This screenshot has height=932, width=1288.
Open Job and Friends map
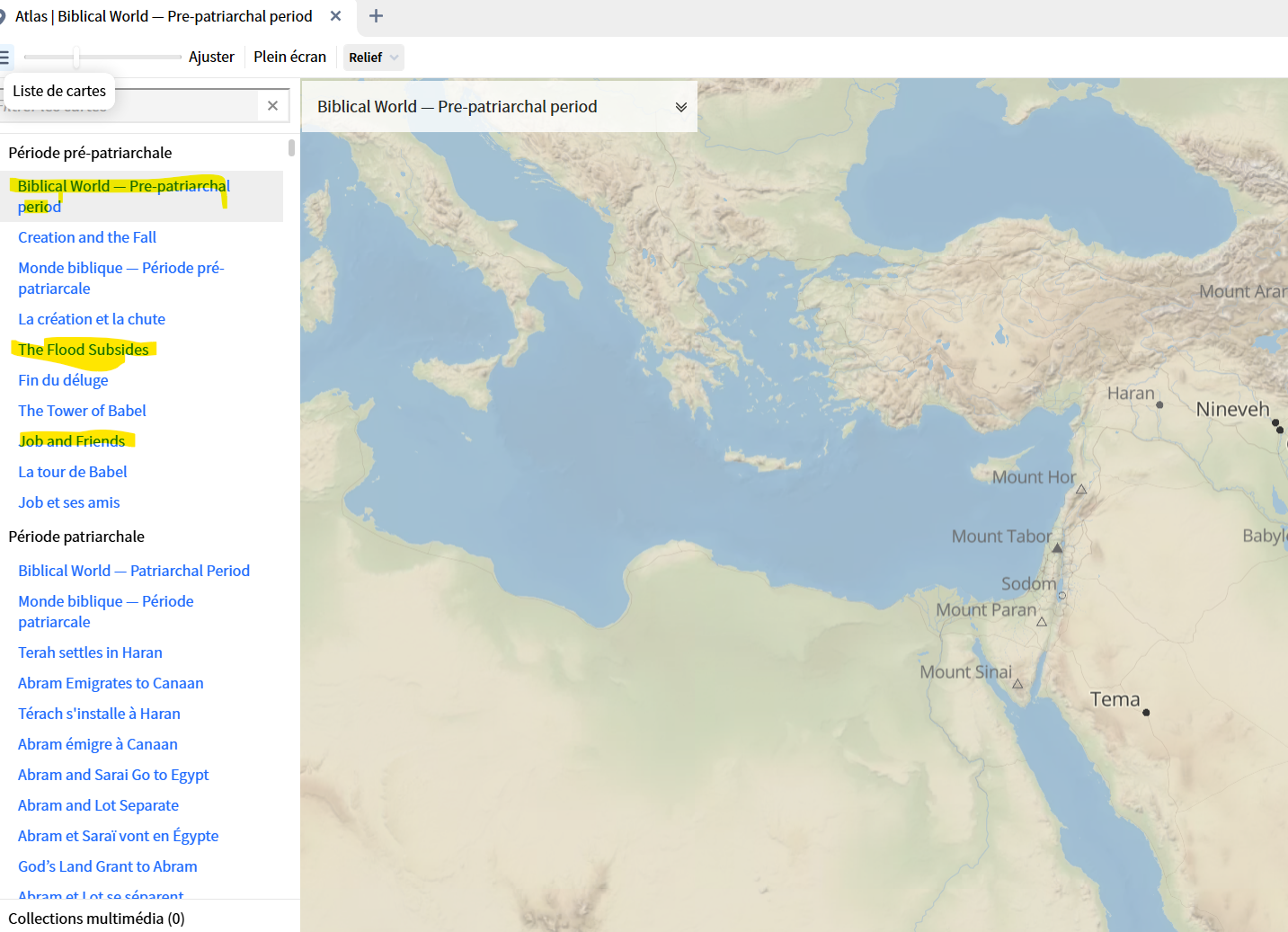72,441
